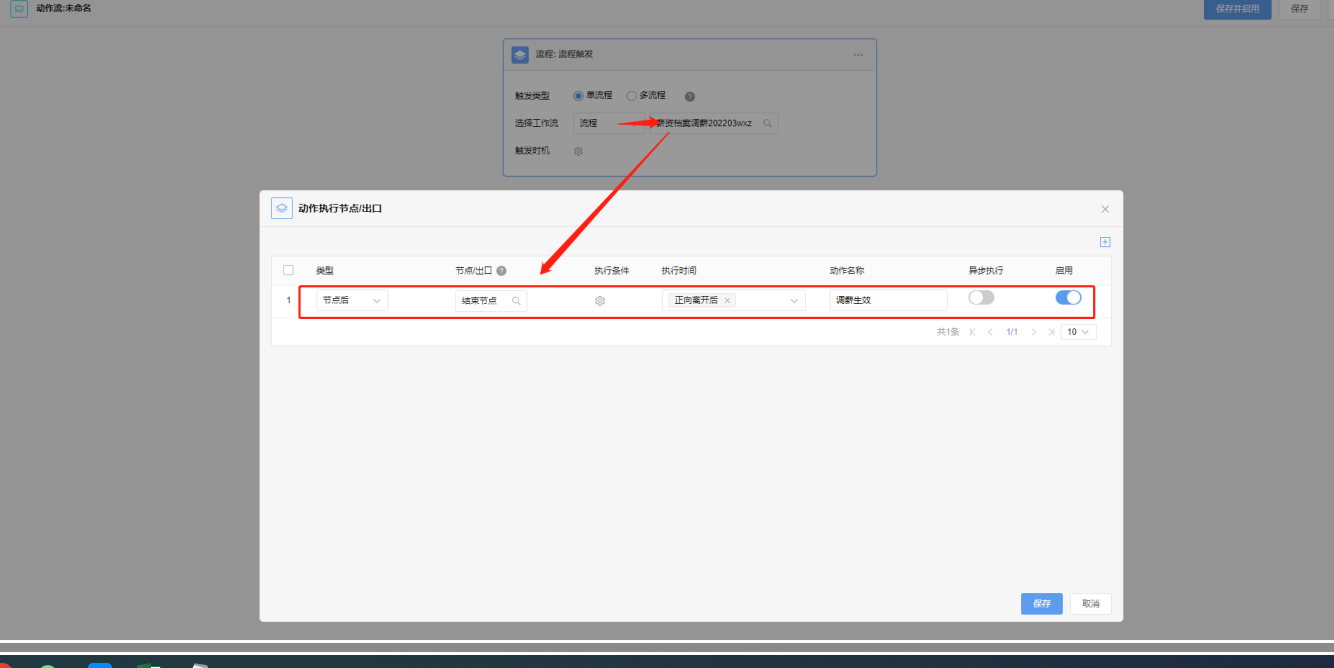Viewport: 1334px width, 668px height.
Task: Turn off the 启用 switch in row 1
Action: tap(1068, 298)
